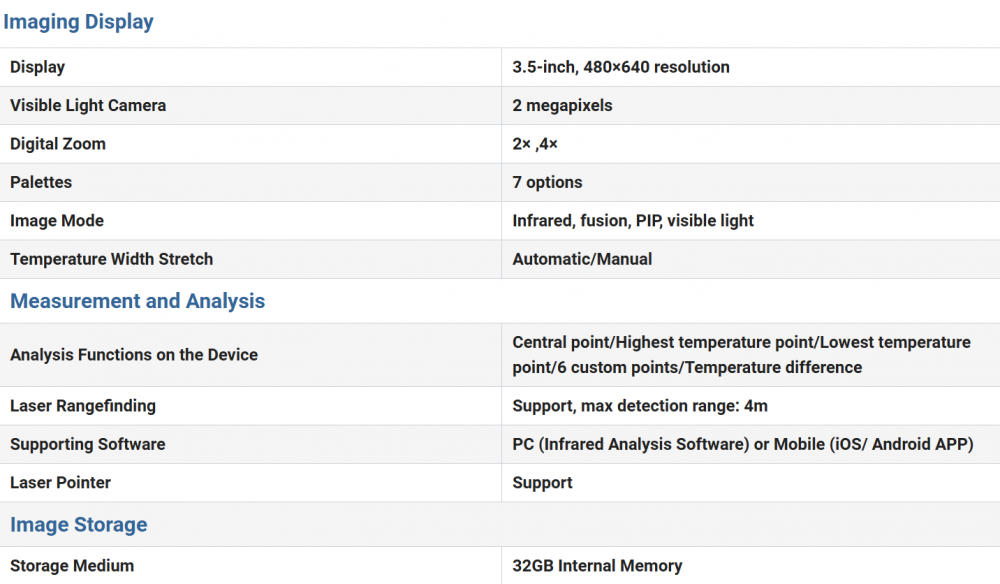Viewport: 1000px width, 584px height.
Task: Click the Palettes row label
Action: tap(41, 182)
